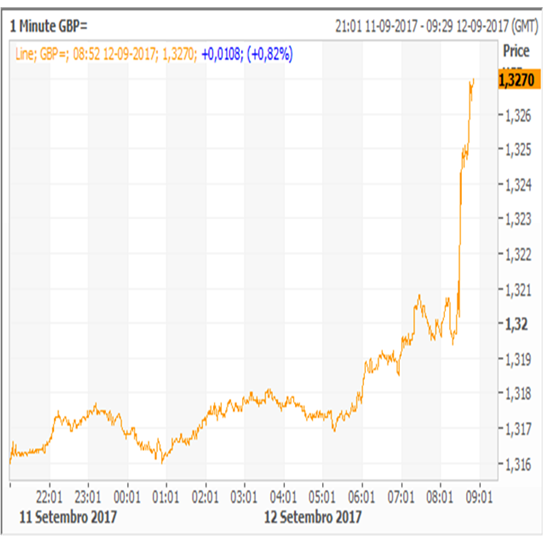This screenshot has width=544, height=544.
Task: Click the +0,0108 change value in blue
Action: pyautogui.click(x=221, y=54)
